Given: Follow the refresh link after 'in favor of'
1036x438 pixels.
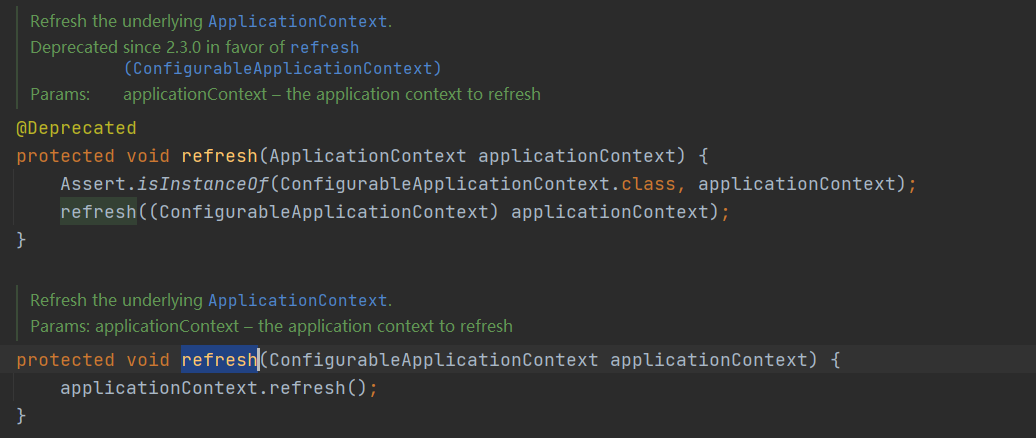Looking at the screenshot, I should [324, 48].
